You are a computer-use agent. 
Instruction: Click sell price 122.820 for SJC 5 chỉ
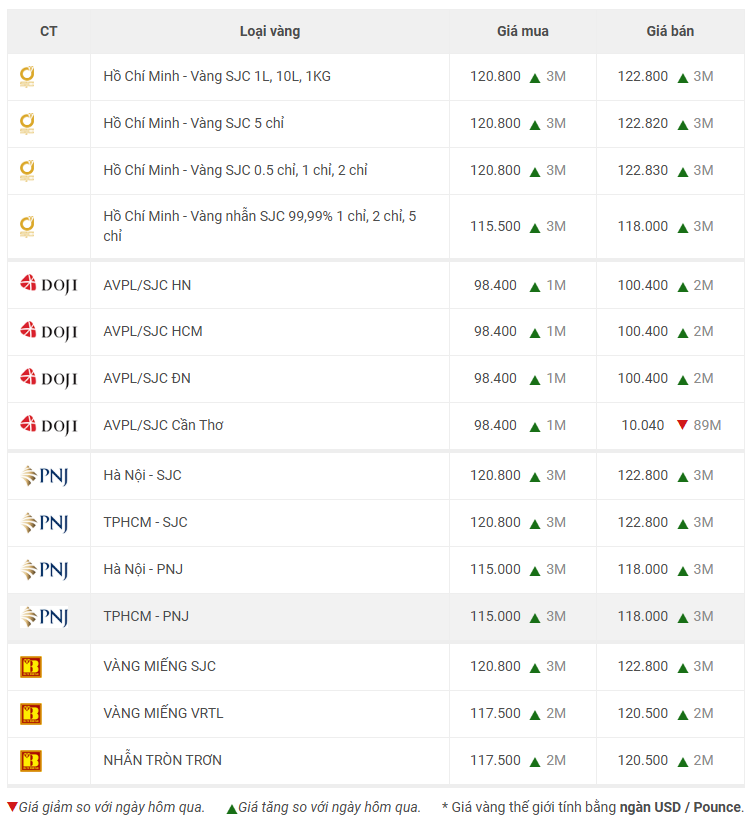pos(643,123)
